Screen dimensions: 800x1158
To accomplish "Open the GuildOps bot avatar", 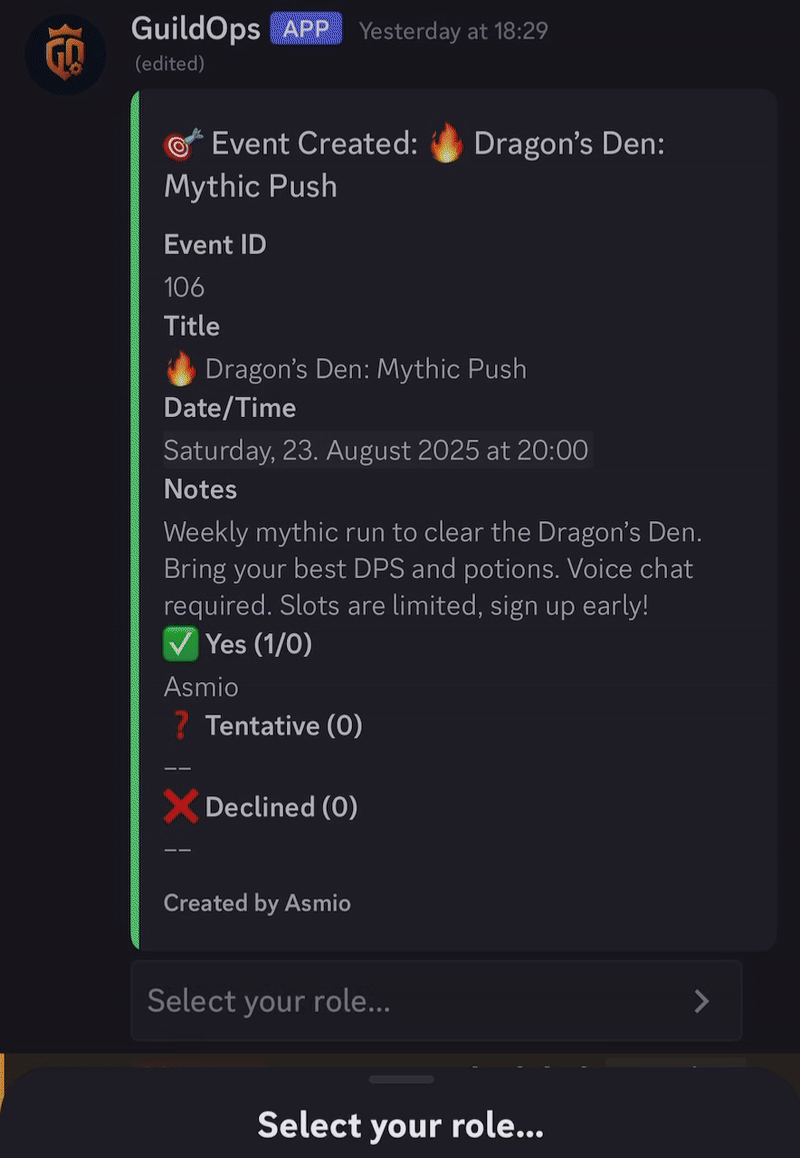I will tap(66, 55).
